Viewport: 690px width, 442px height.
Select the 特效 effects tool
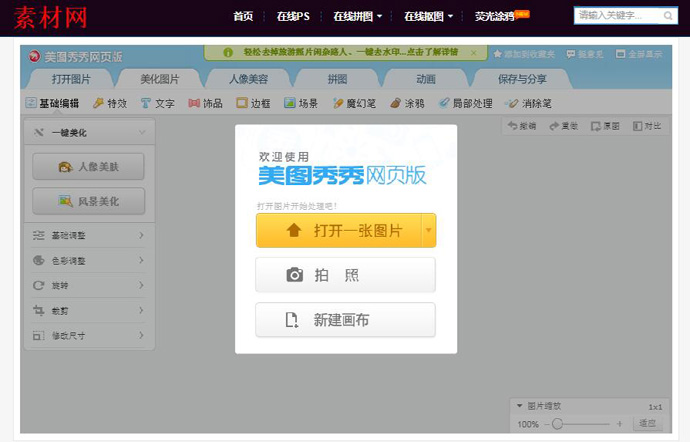pyautogui.click(x=110, y=103)
